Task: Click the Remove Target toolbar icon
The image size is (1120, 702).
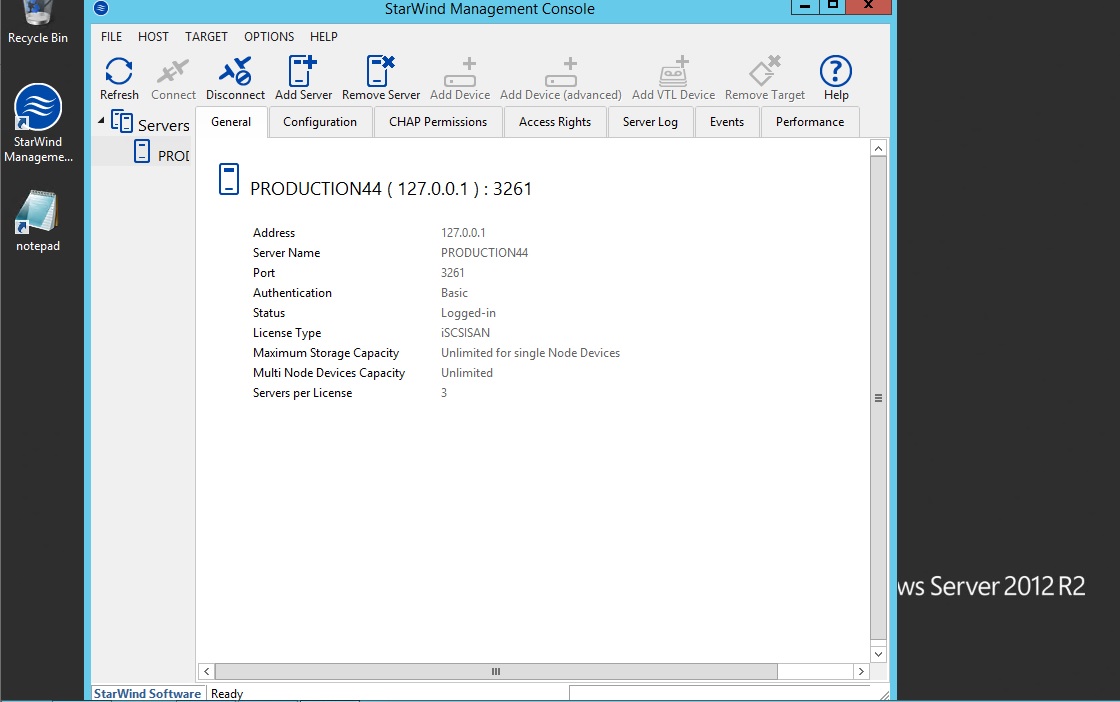Action: pos(764,79)
